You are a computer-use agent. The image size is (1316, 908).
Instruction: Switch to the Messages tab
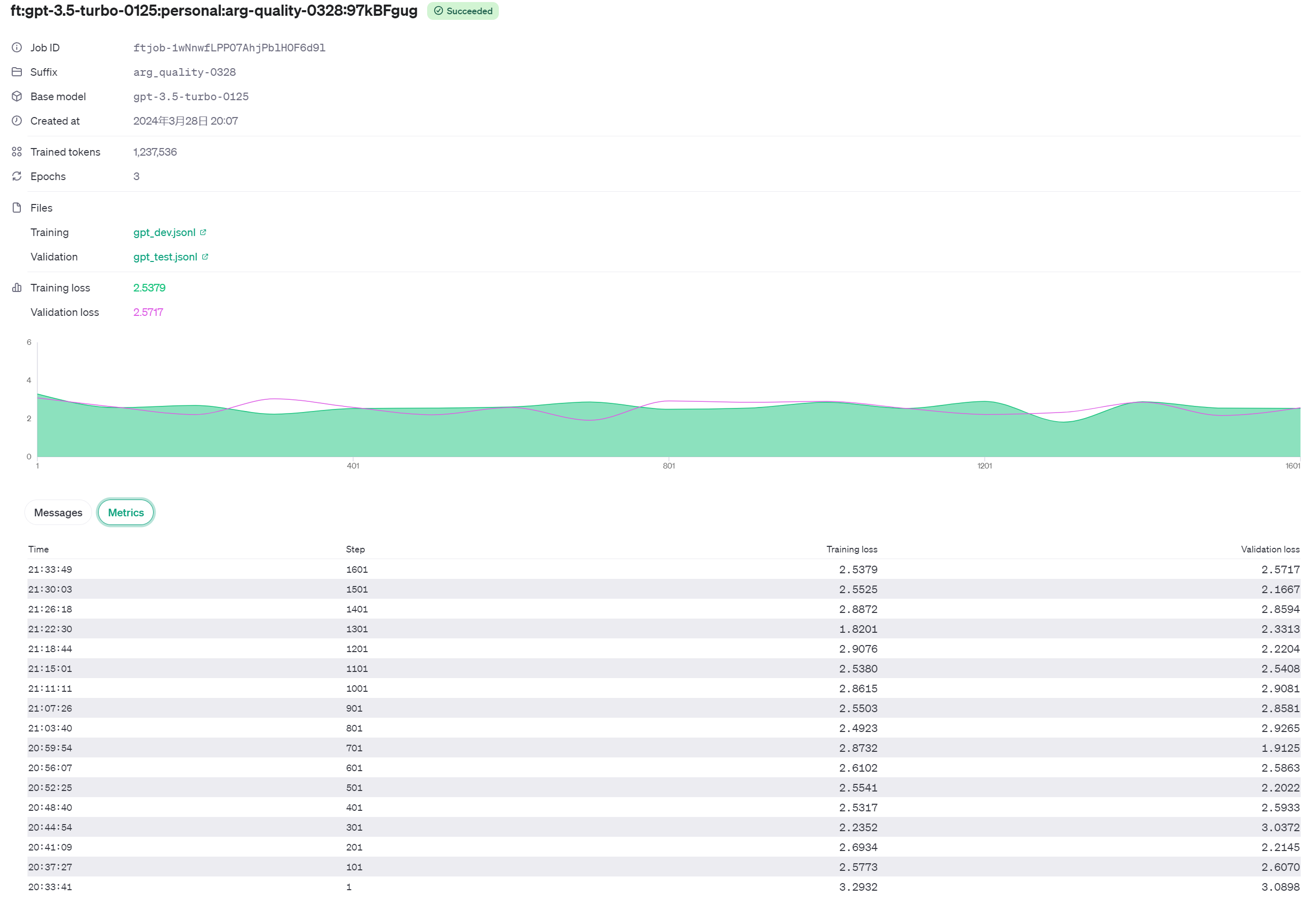[58, 513]
